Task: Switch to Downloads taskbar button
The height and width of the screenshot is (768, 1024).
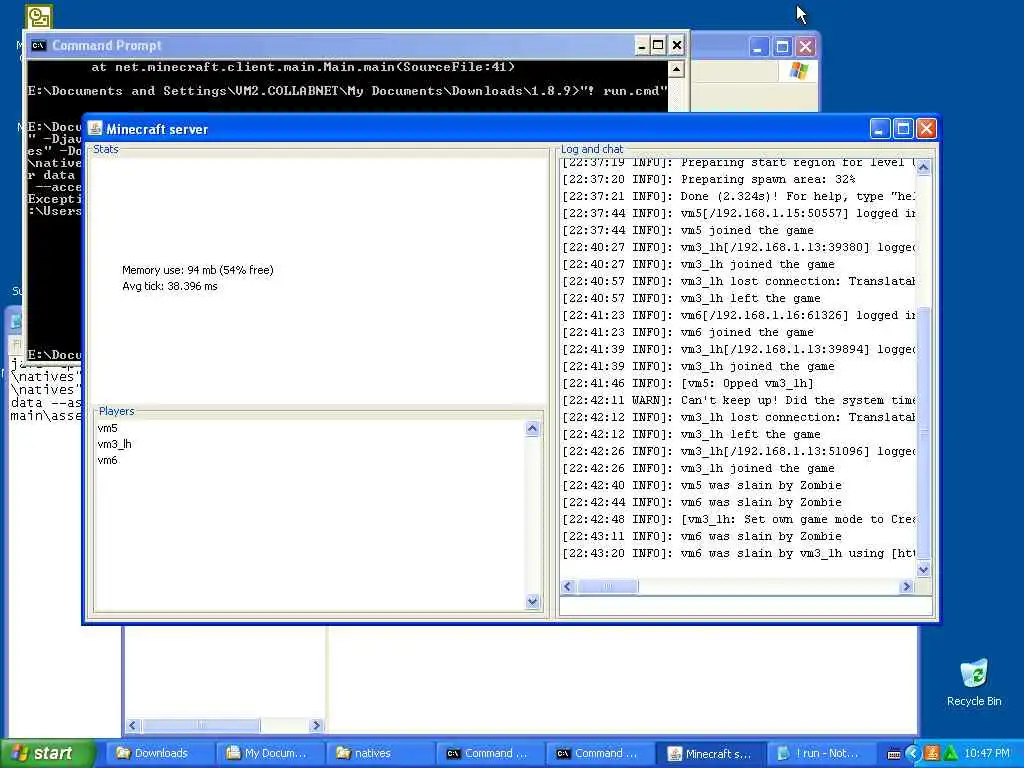Action: (x=160, y=753)
